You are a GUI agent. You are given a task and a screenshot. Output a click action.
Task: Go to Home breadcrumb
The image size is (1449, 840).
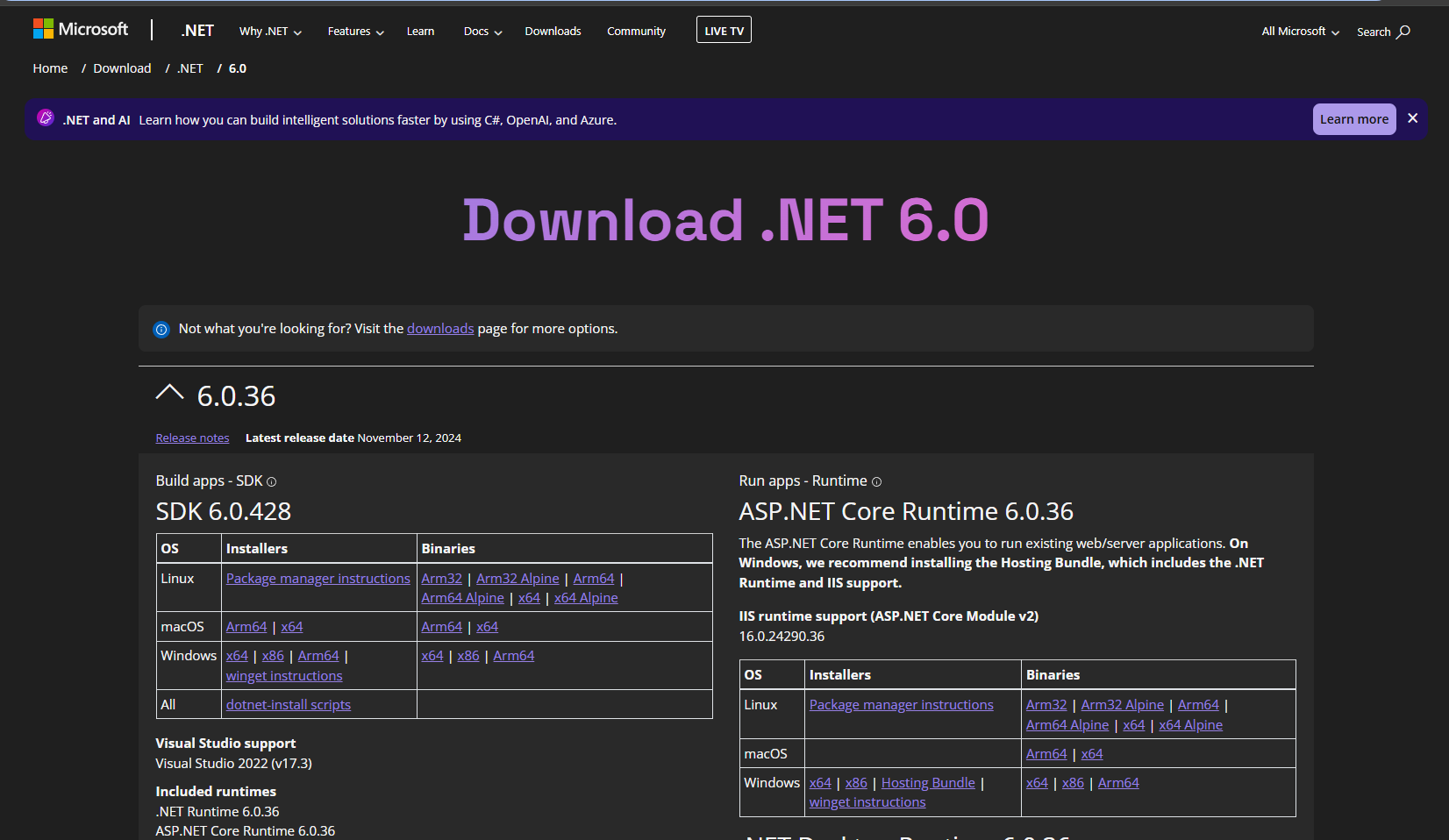(x=50, y=68)
